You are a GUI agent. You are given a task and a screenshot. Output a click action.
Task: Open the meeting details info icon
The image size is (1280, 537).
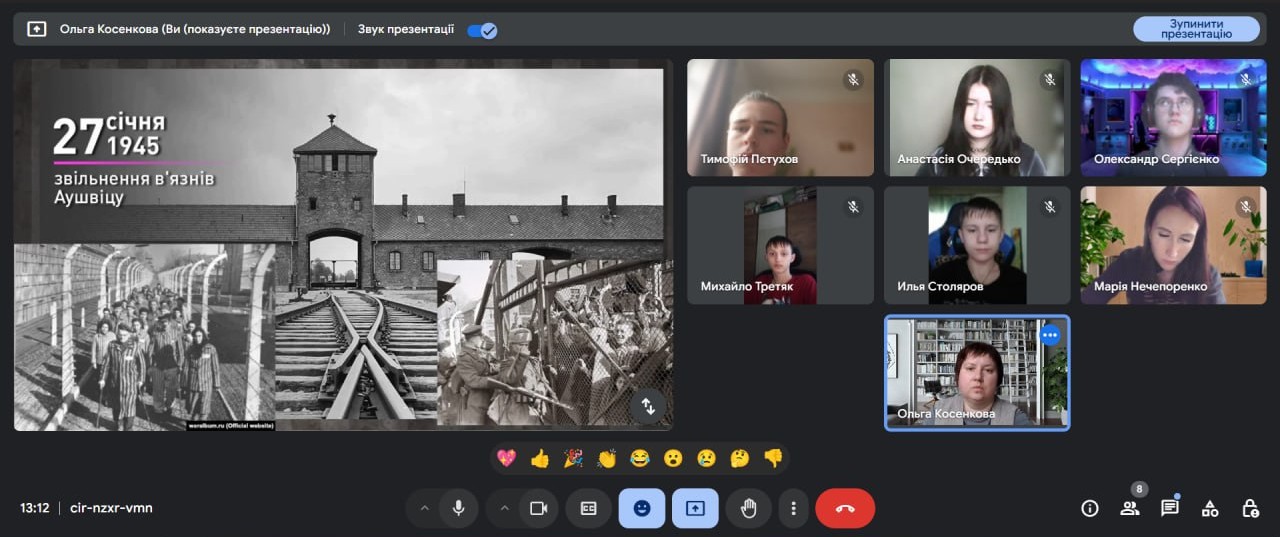point(1090,508)
